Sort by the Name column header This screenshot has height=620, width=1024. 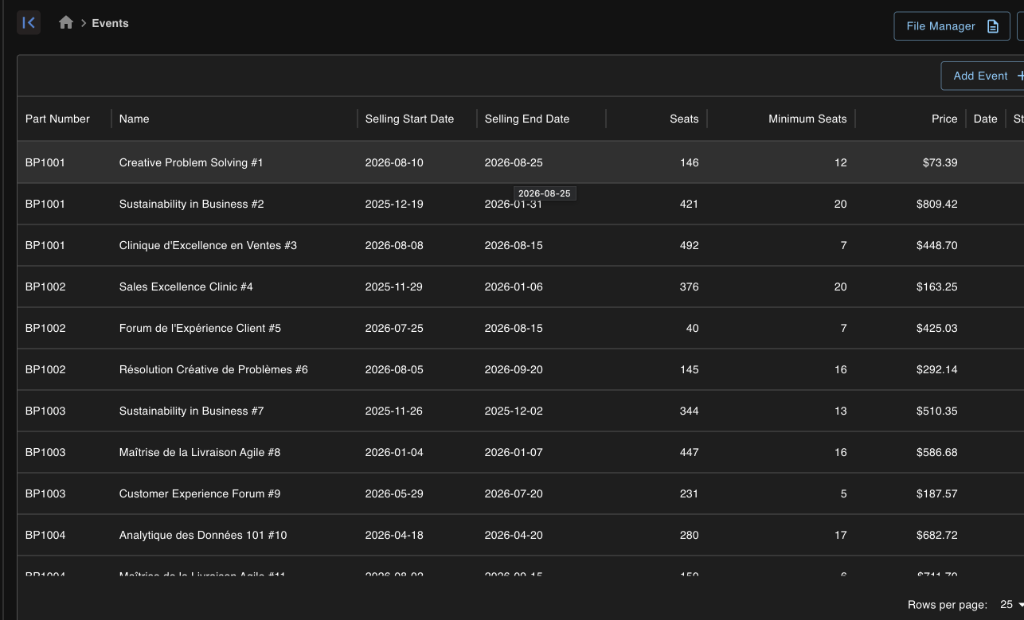click(134, 119)
